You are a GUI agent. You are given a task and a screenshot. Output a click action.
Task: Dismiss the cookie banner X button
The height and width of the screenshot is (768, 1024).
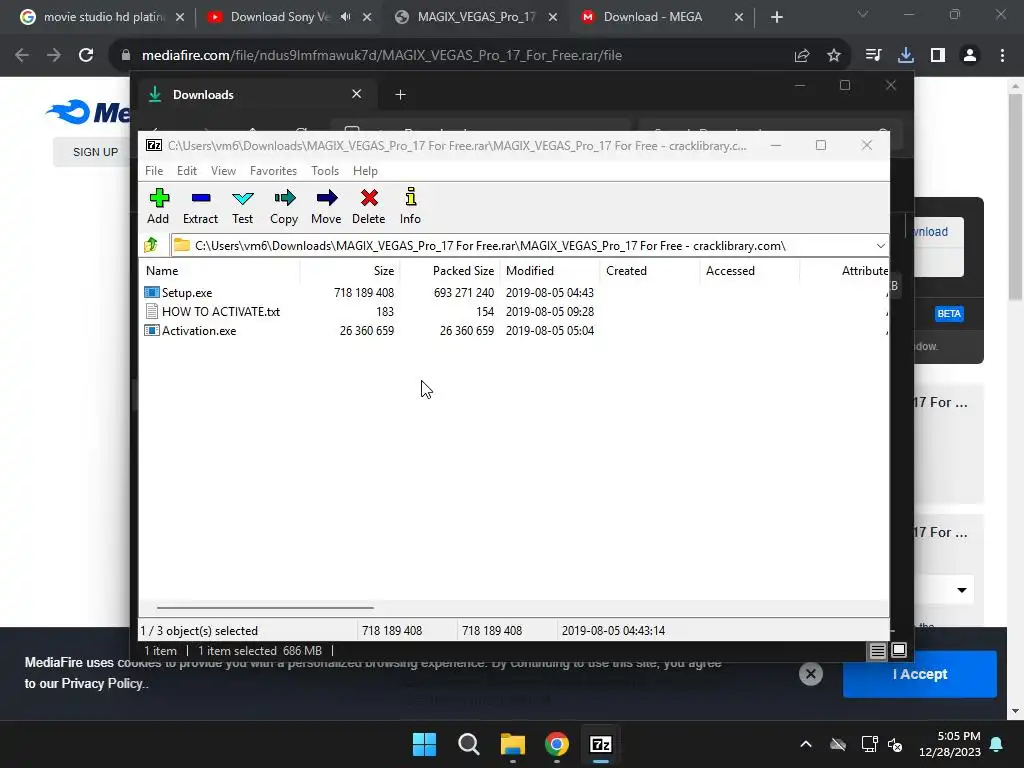810,674
